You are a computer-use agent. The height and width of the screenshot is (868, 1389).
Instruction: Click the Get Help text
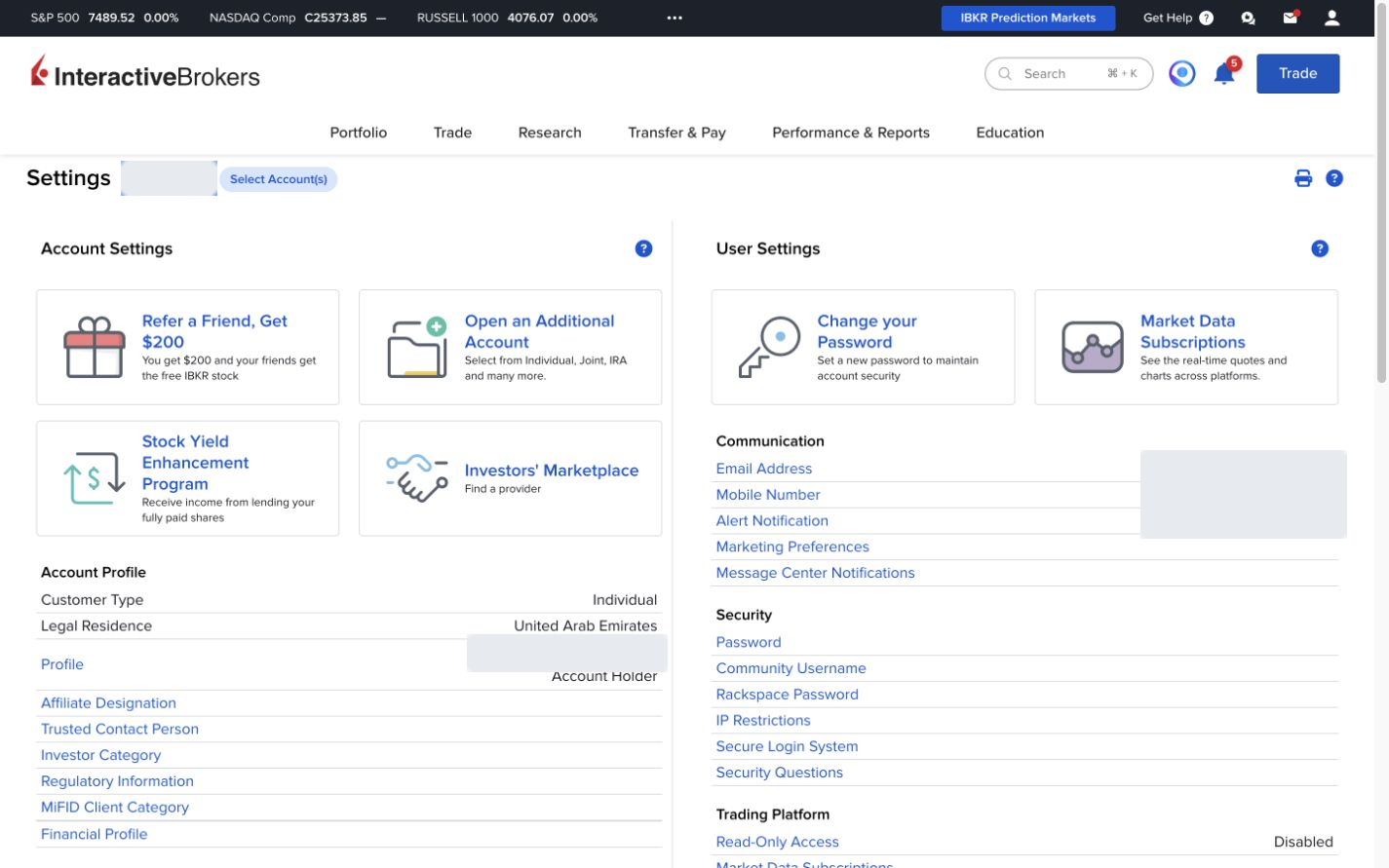(1168, 18)
